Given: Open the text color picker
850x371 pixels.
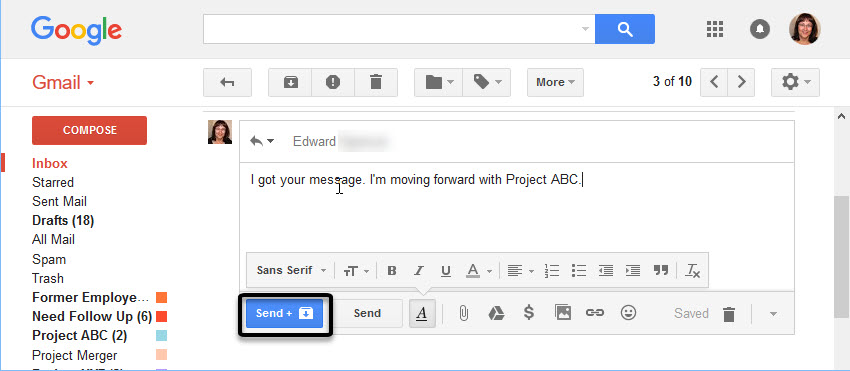Looking at the screenshot, I should pos(479,270).
